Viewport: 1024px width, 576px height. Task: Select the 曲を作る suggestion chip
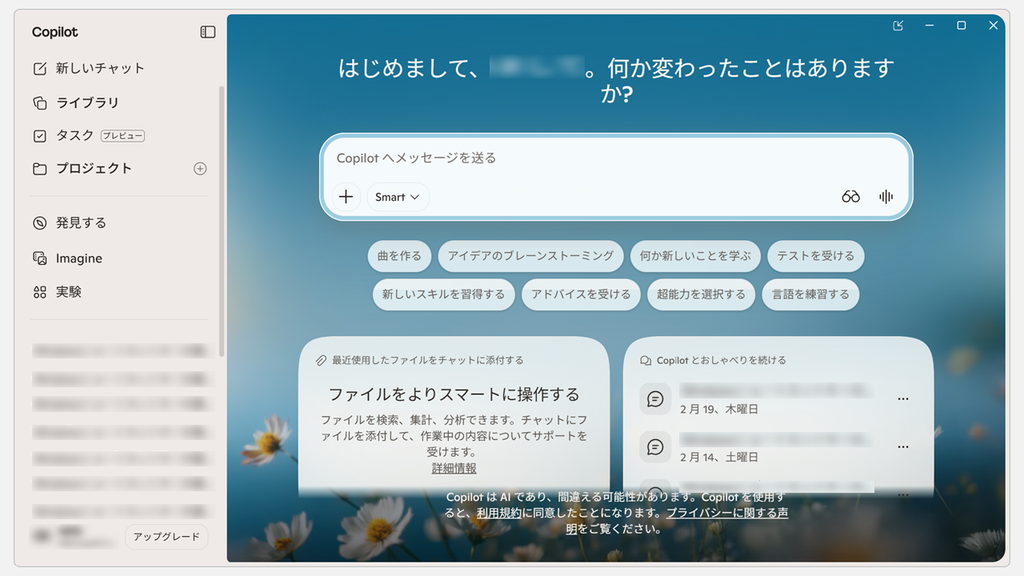(x=400, y=256)
